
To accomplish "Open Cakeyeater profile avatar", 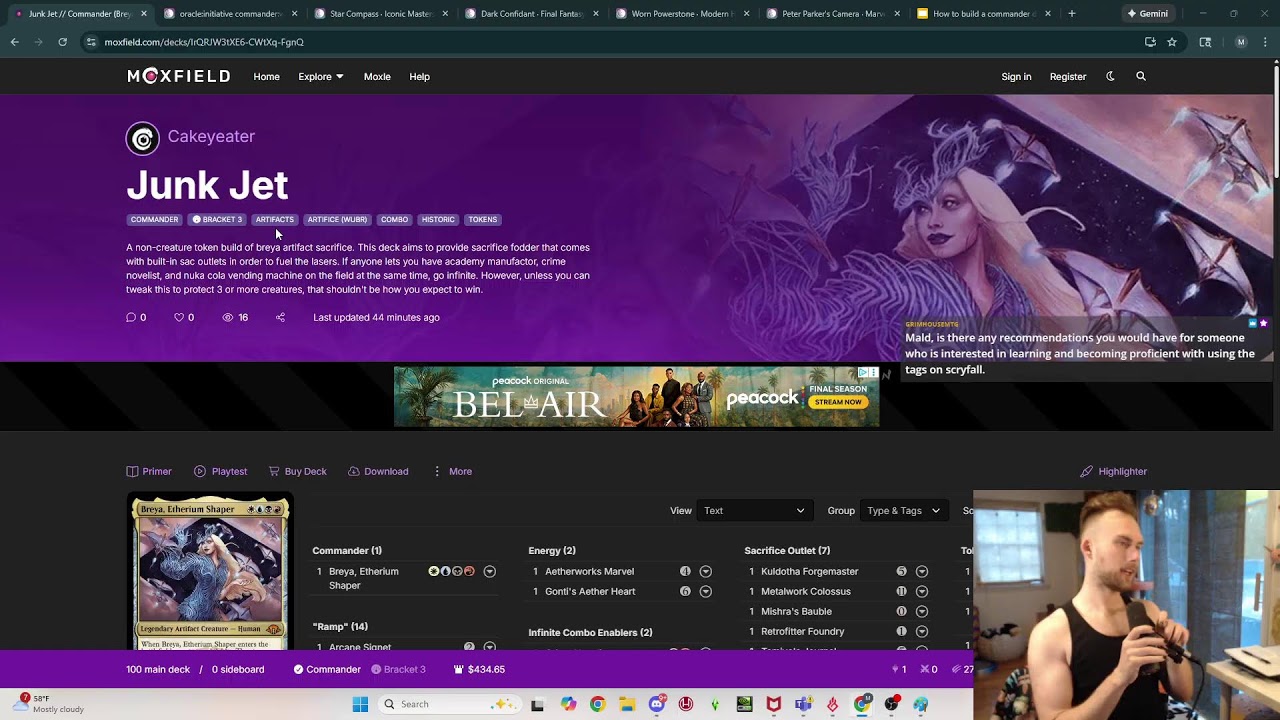I will coord(143,139).
